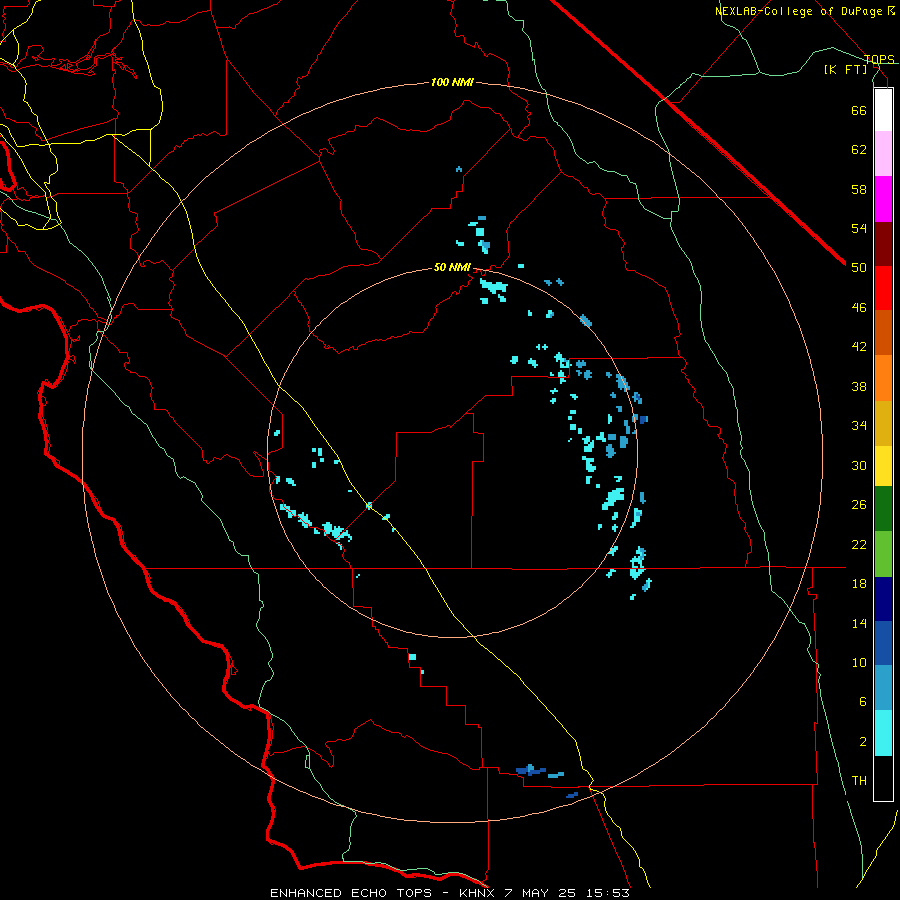
Task: Click the [K FT] units label
Action: [x=846, y=69]
